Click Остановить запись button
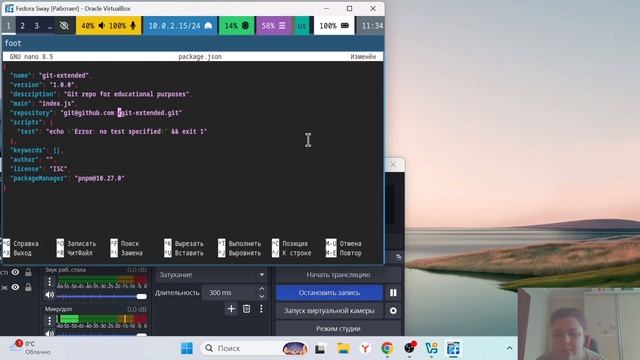The height and width of the screenshot is (360, 640). coord(329,293)
